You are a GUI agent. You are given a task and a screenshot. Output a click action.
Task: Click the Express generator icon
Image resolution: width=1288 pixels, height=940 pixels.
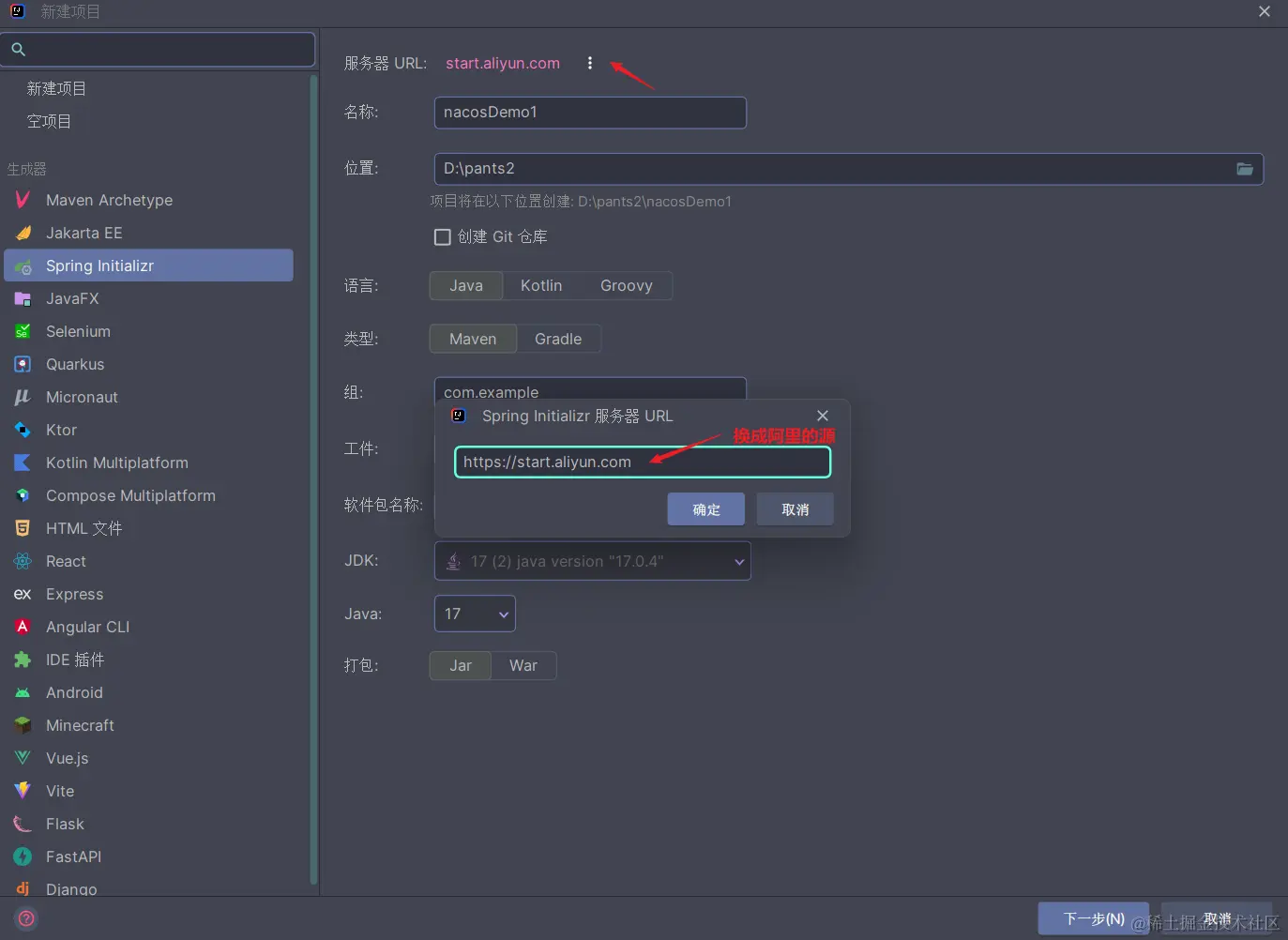point(23,594)
